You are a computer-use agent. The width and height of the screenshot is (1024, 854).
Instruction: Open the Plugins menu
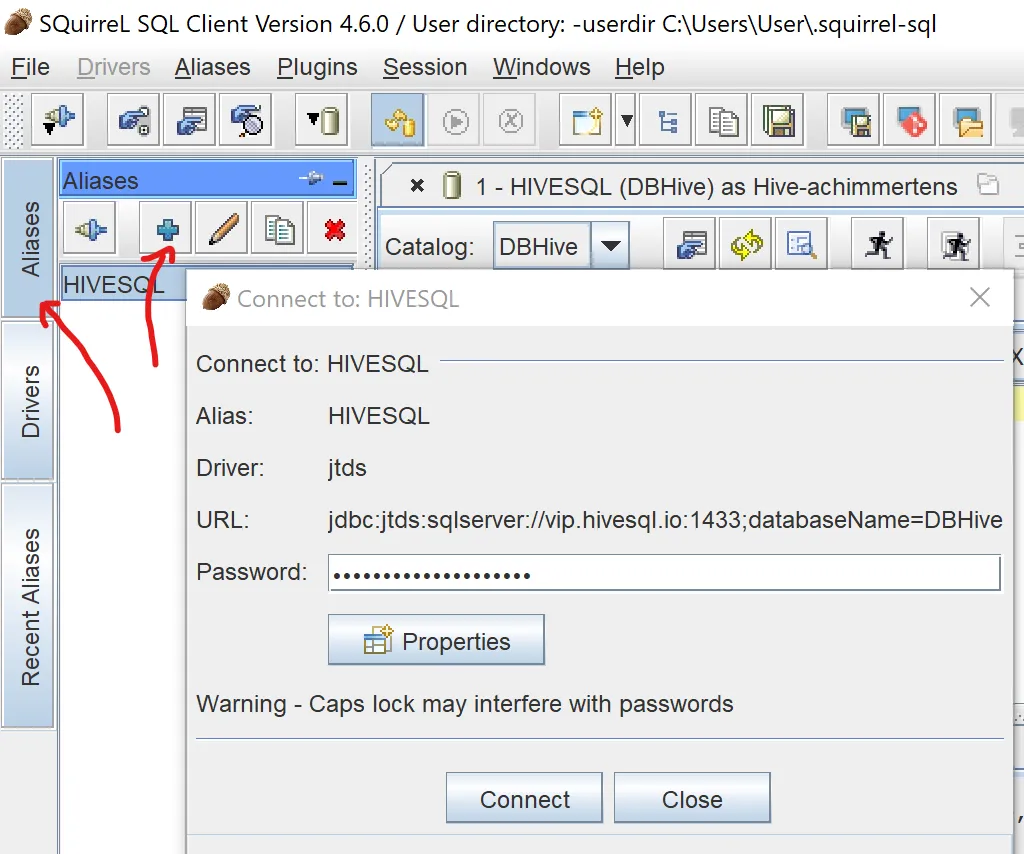[x=317, y=67]
